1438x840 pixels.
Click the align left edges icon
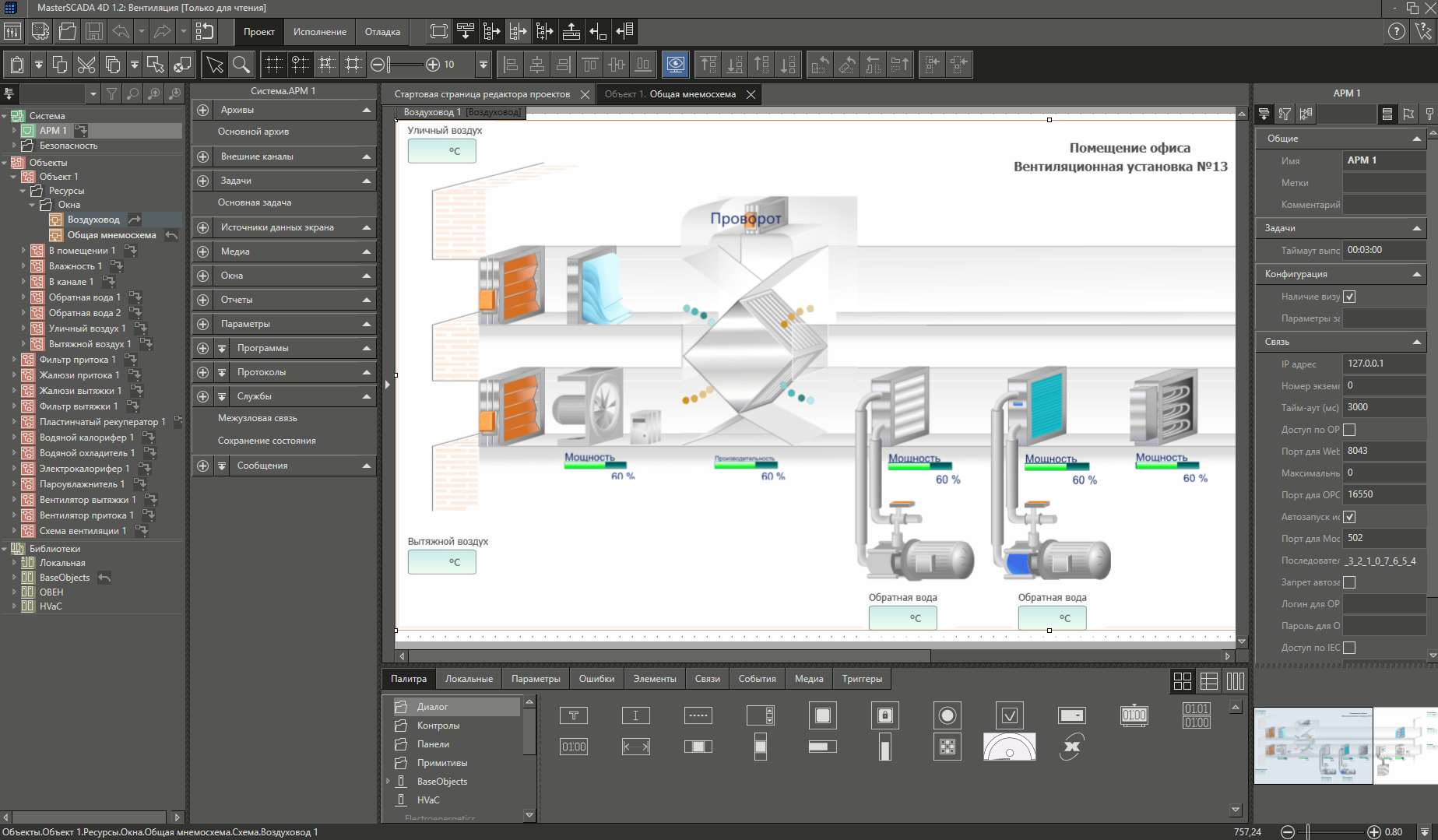(x=511, y=65)
